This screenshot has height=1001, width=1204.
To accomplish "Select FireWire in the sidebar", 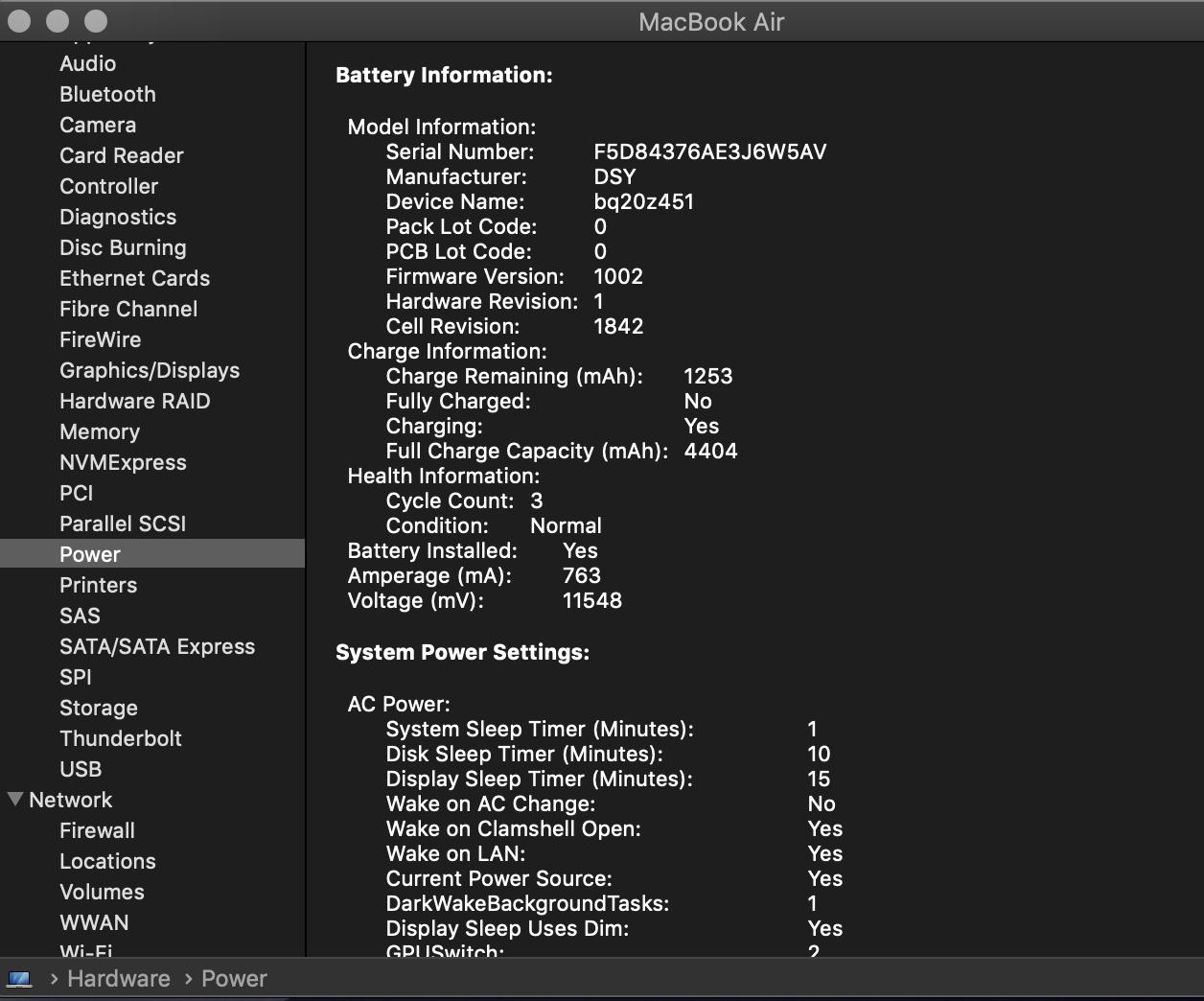I will (100, 339).
